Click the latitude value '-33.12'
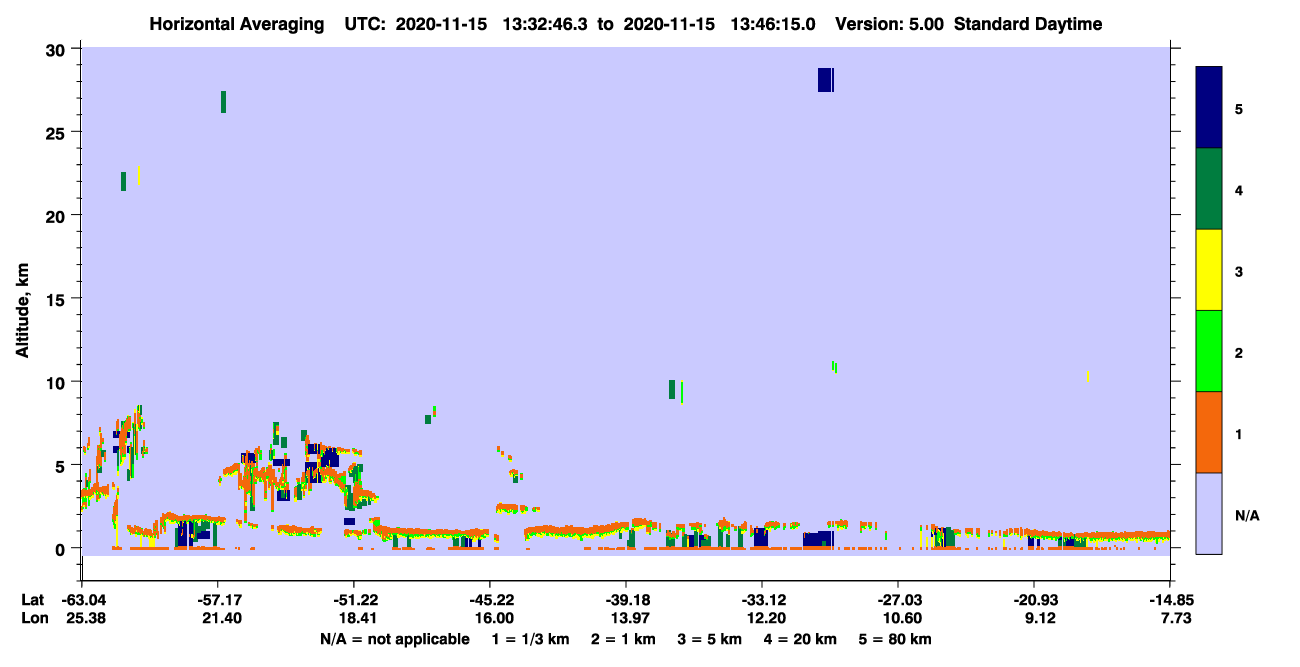This screenshot has height=667, width=1300. 762,600
